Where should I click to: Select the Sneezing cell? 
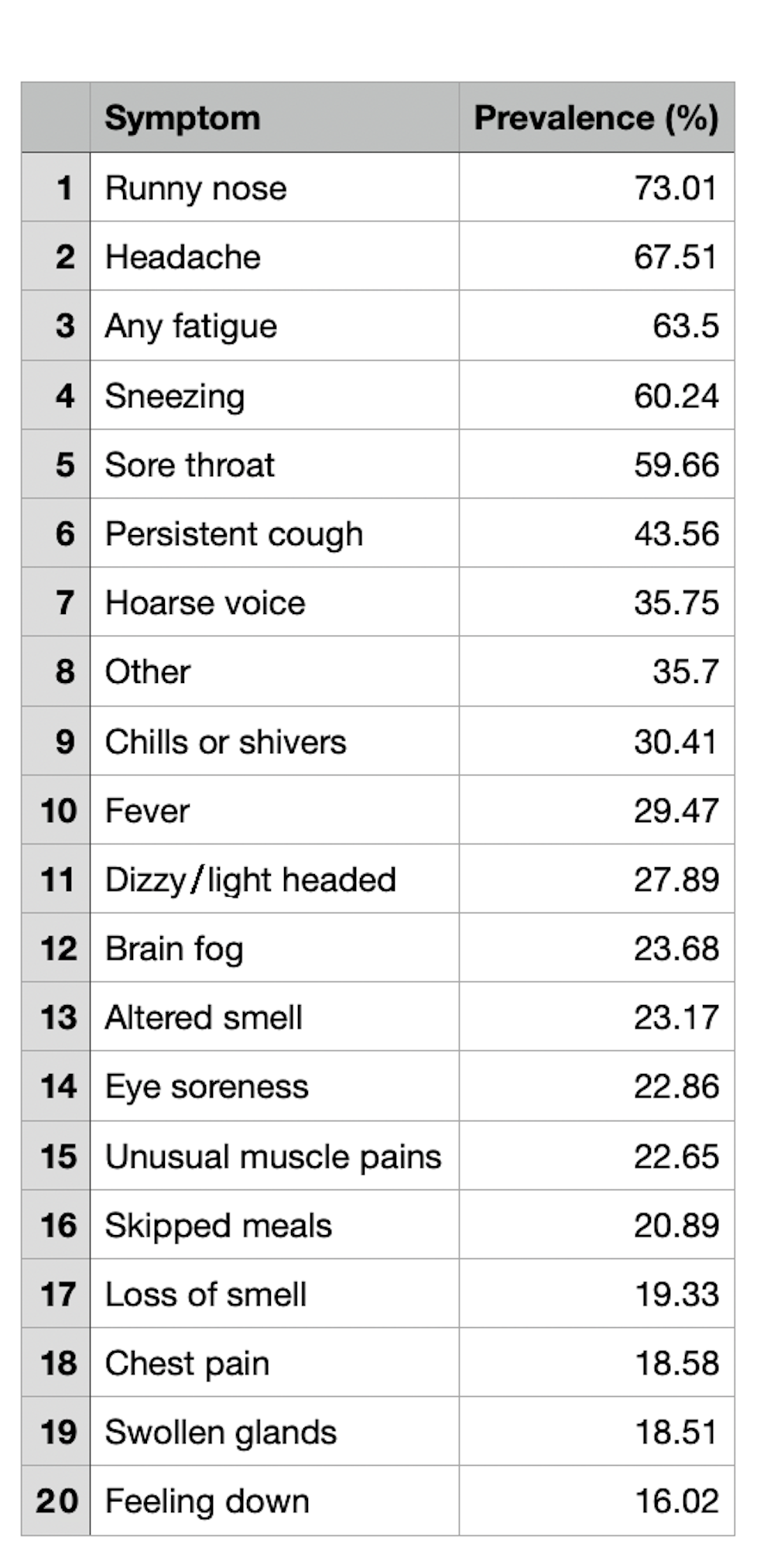coord(175,396)
